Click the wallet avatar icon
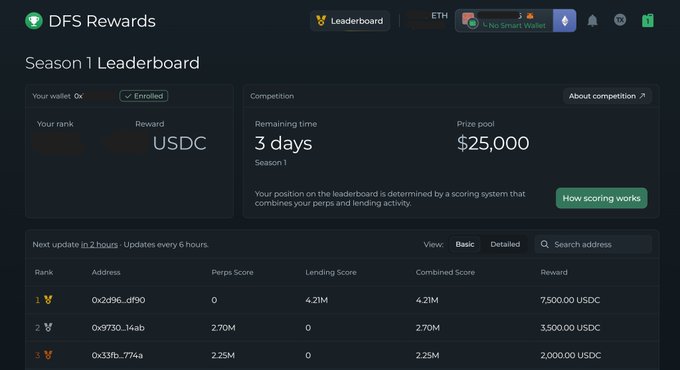This screenshot has height=370, width=680. 469,20
